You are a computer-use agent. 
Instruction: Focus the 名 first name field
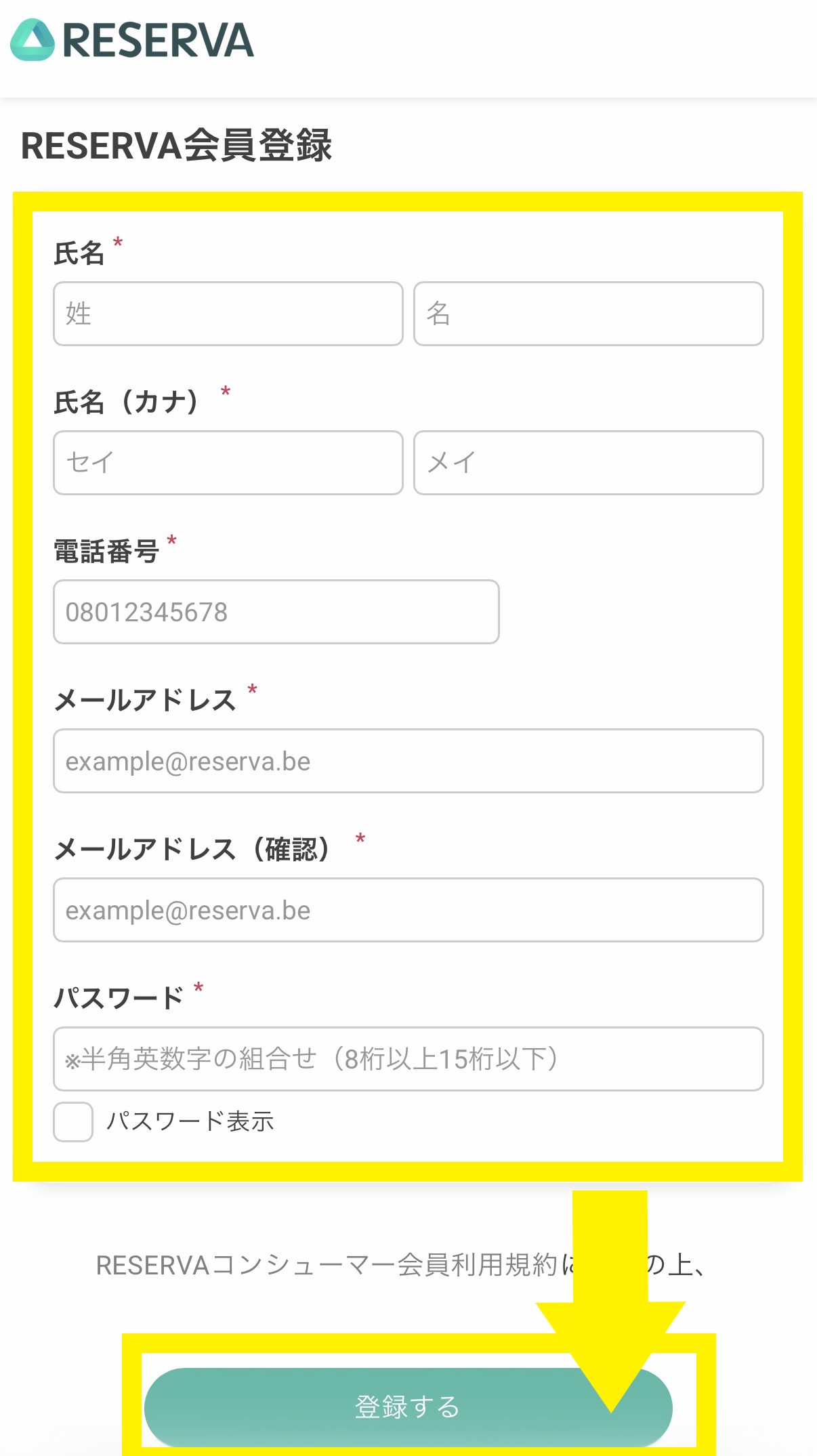[588, 314]
